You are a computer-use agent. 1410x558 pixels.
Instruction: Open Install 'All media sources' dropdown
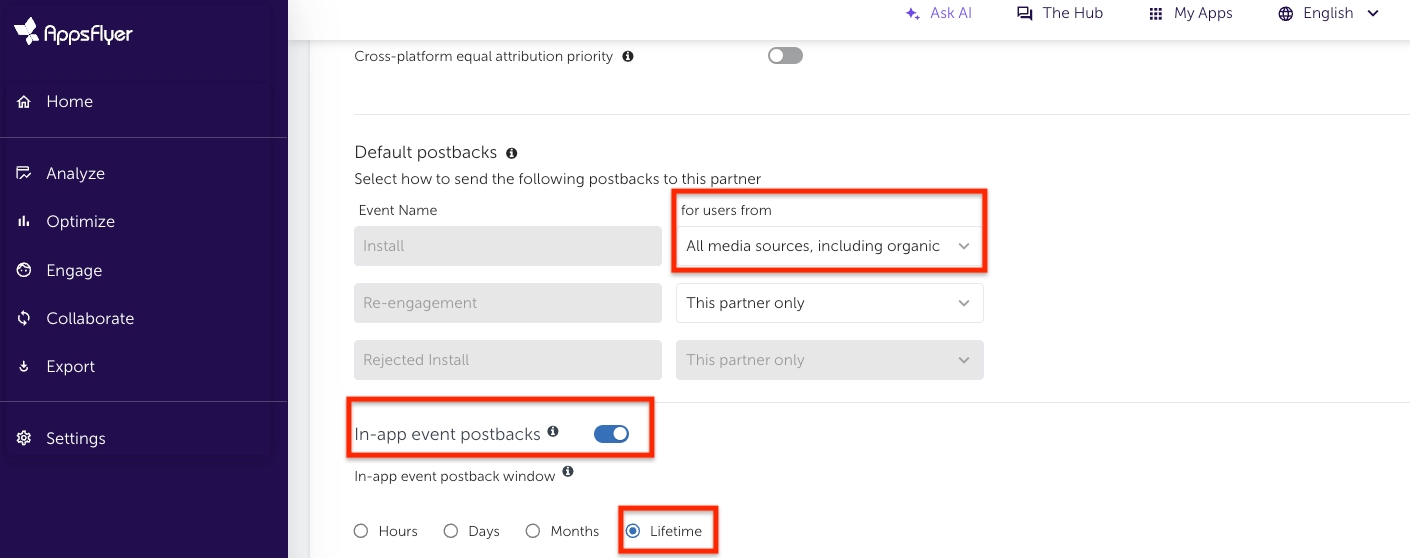829,246
